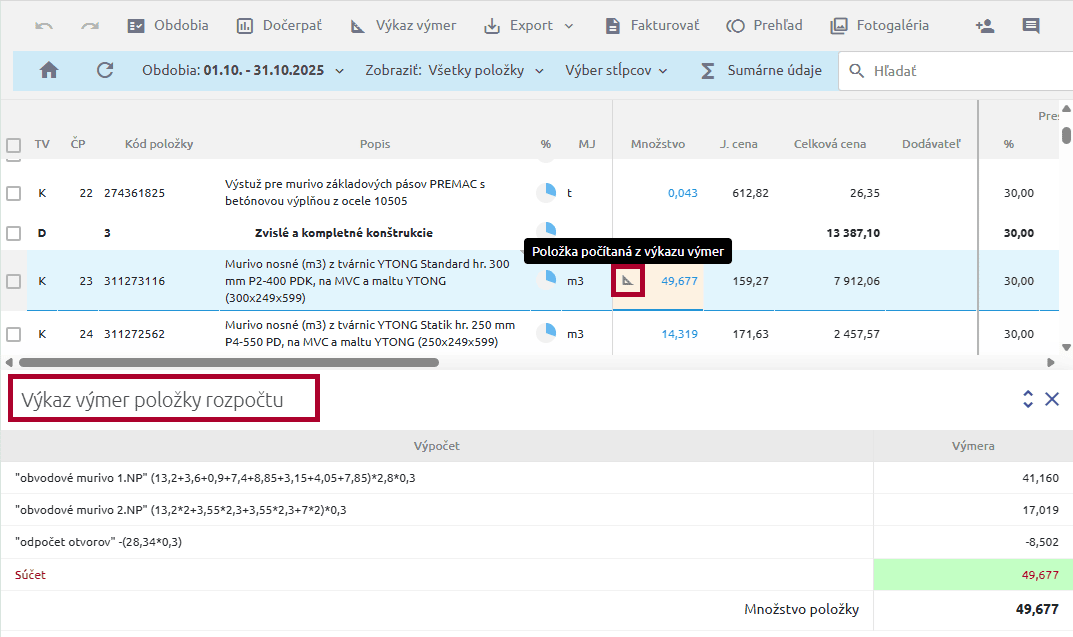Click the Fakturovať button
Image resolution: width=1073 pixels, height=637 pixels.
[653, 26]
